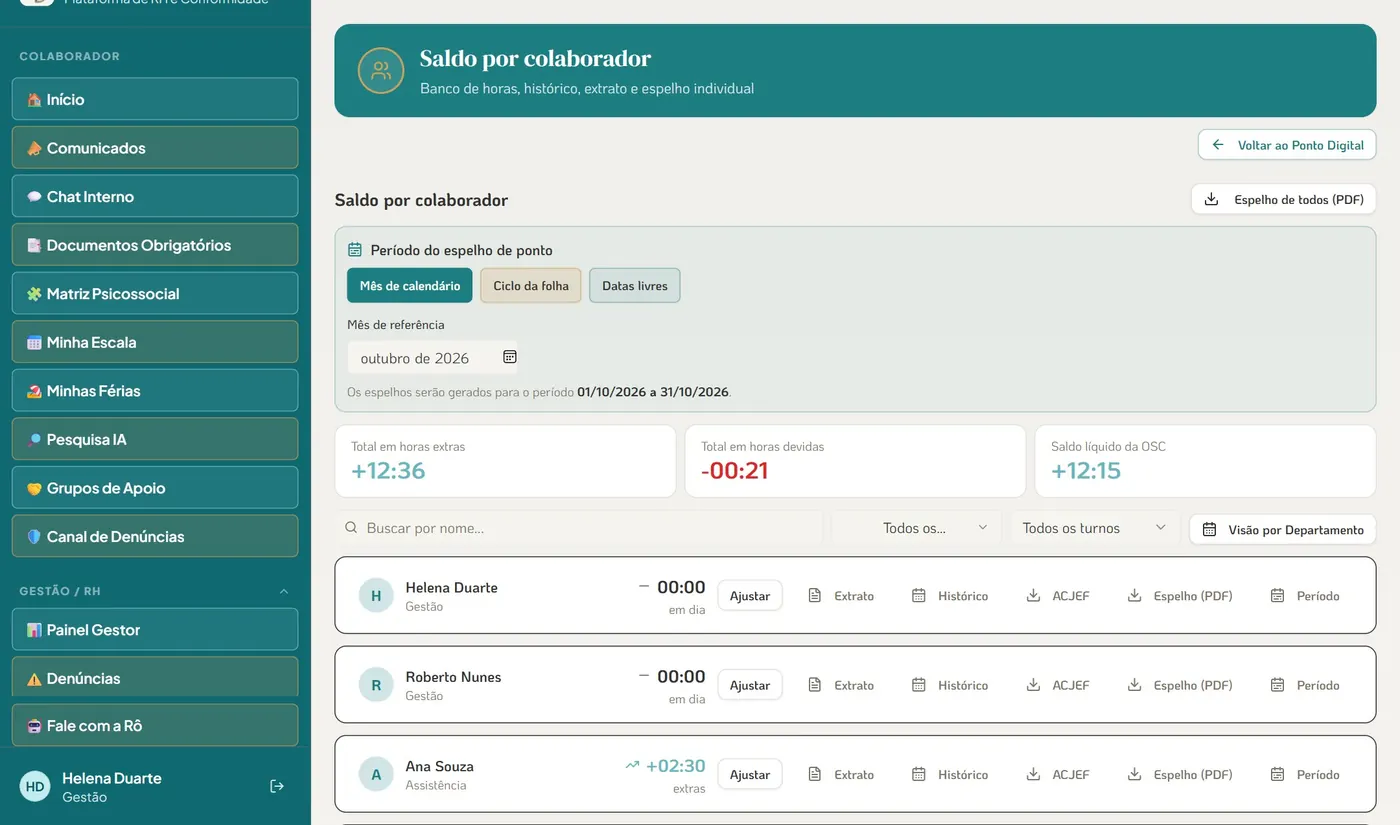Open the Todos os turnos dropdown

1095,528
